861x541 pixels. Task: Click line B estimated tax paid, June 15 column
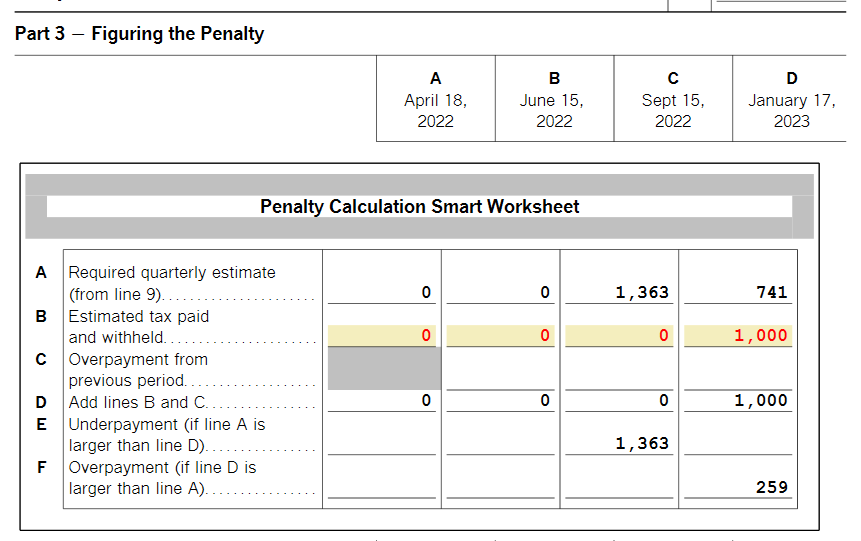click(502, 336)
